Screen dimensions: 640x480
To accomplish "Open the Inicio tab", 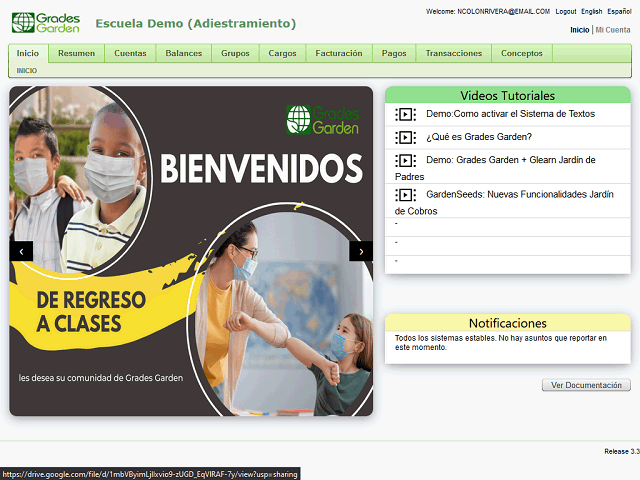I will [x=28, y=53].
